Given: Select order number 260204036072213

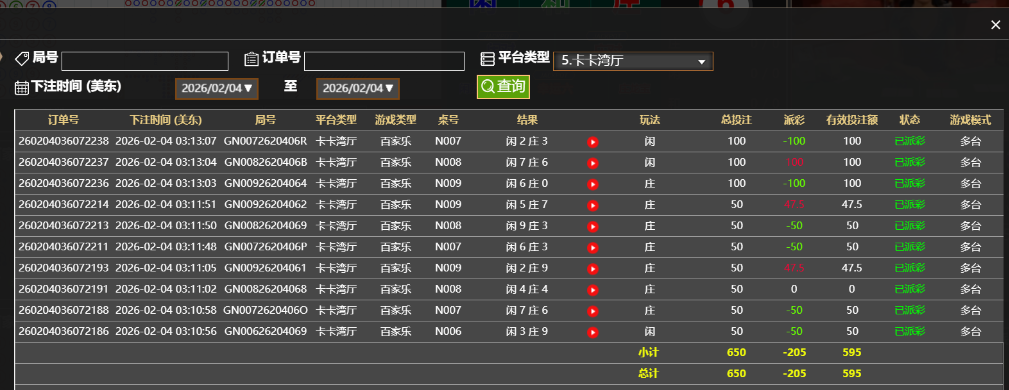Looking at the screenshot, I should [x=64, y=226].
